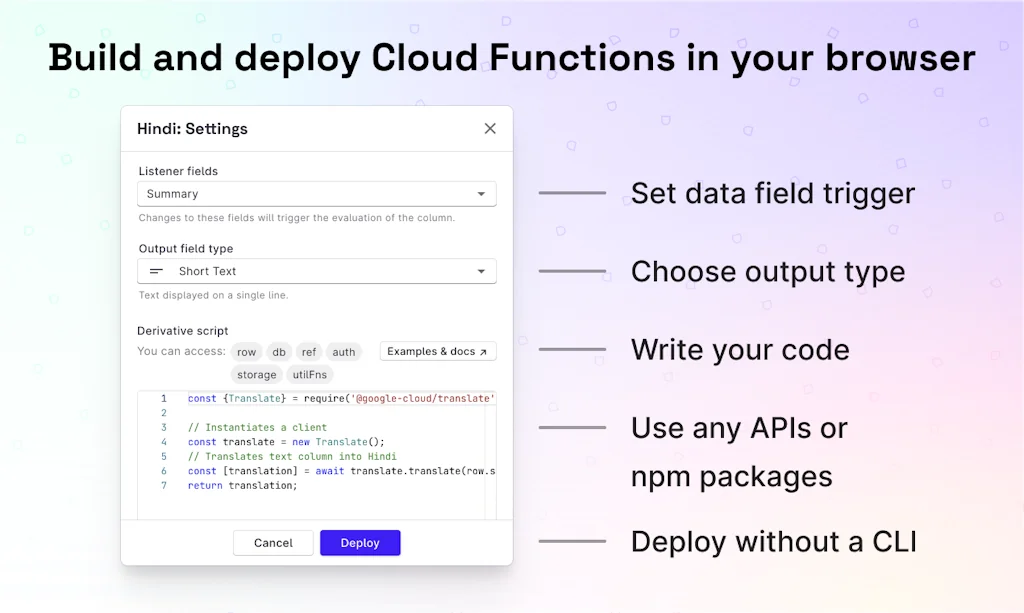
Task: Select the storage access chip
Action: click(x=256, y=375)
